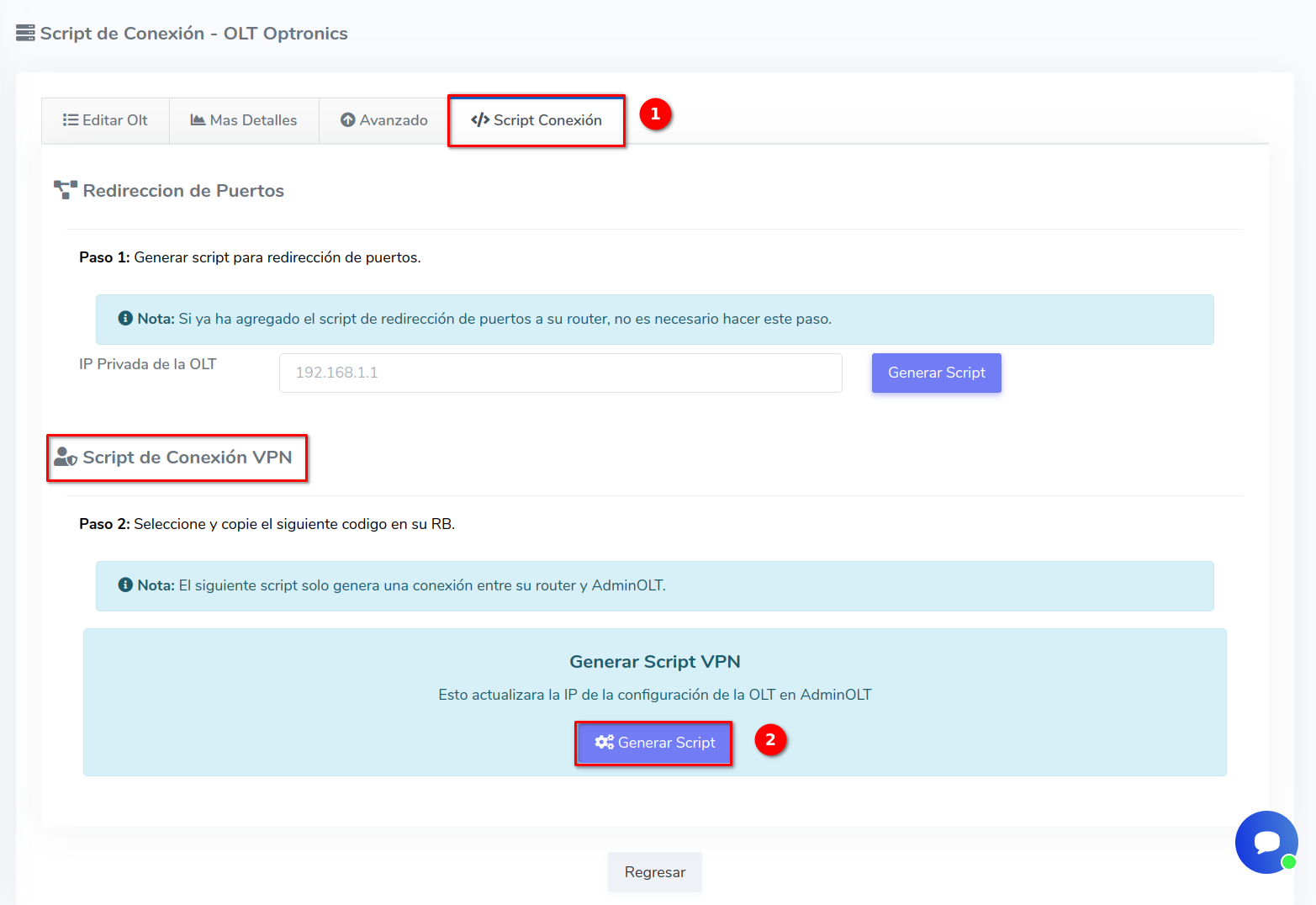Image resolution: width=1316 pixels, height=905 pixels.
Task: Click the network icon beside Redireccion de Puertos
Action: point(66,190)
